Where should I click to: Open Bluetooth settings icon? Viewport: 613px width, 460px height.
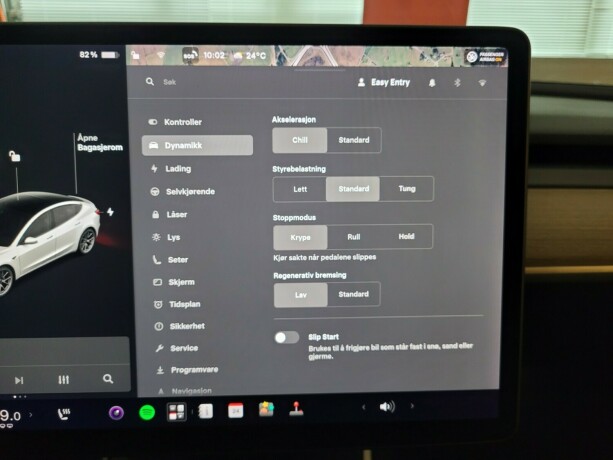(457, 83)
